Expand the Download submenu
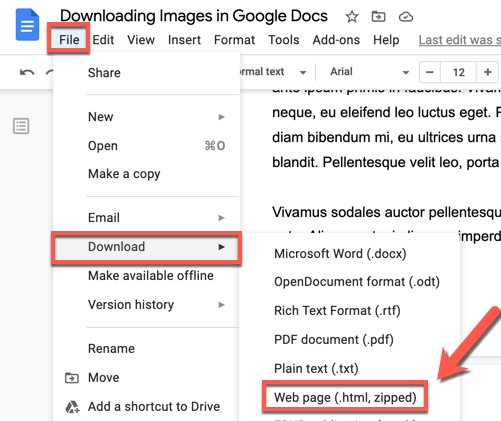Viewport: 501px width, 421px height. coord(146,247)
